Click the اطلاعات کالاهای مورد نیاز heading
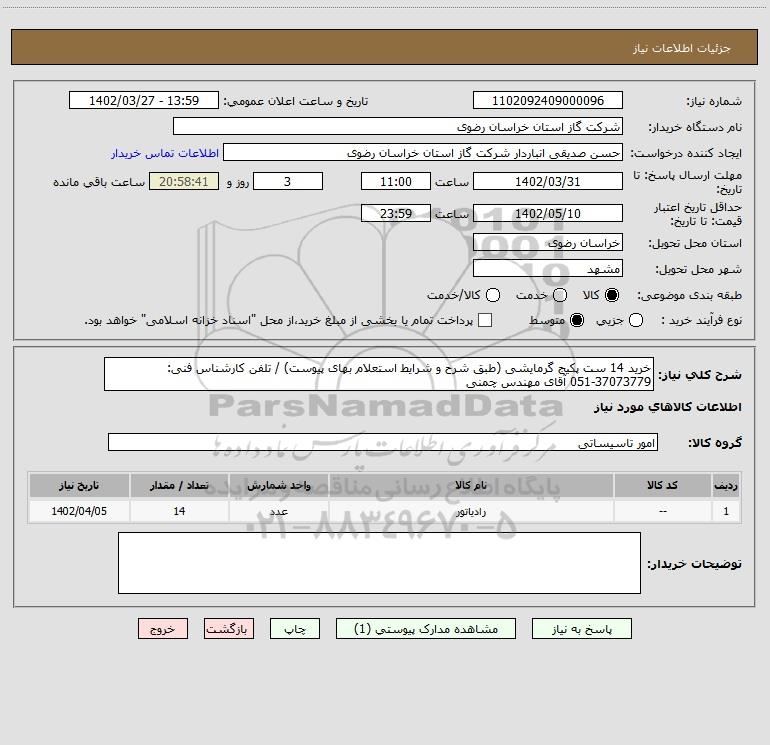This screenshot has width=770, height=745. tap(667, 407)
